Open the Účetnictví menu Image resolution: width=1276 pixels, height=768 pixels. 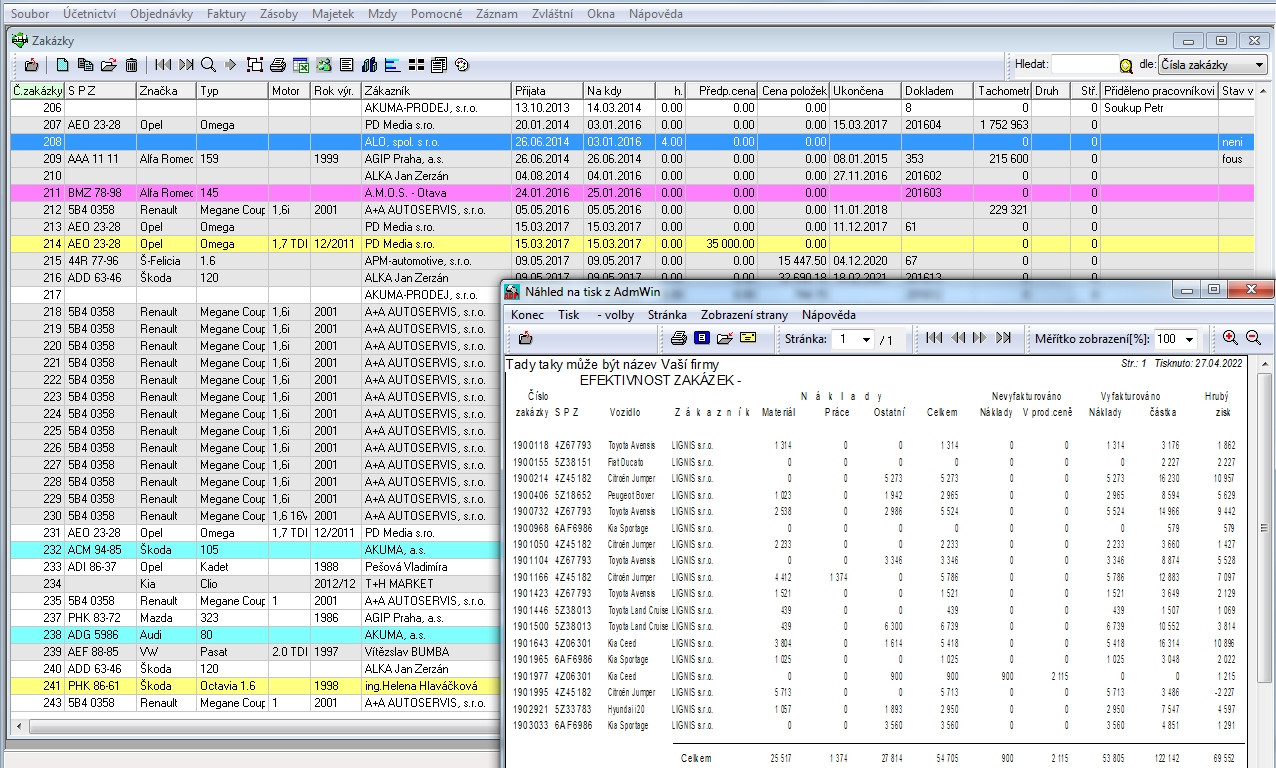click(89, 14)
